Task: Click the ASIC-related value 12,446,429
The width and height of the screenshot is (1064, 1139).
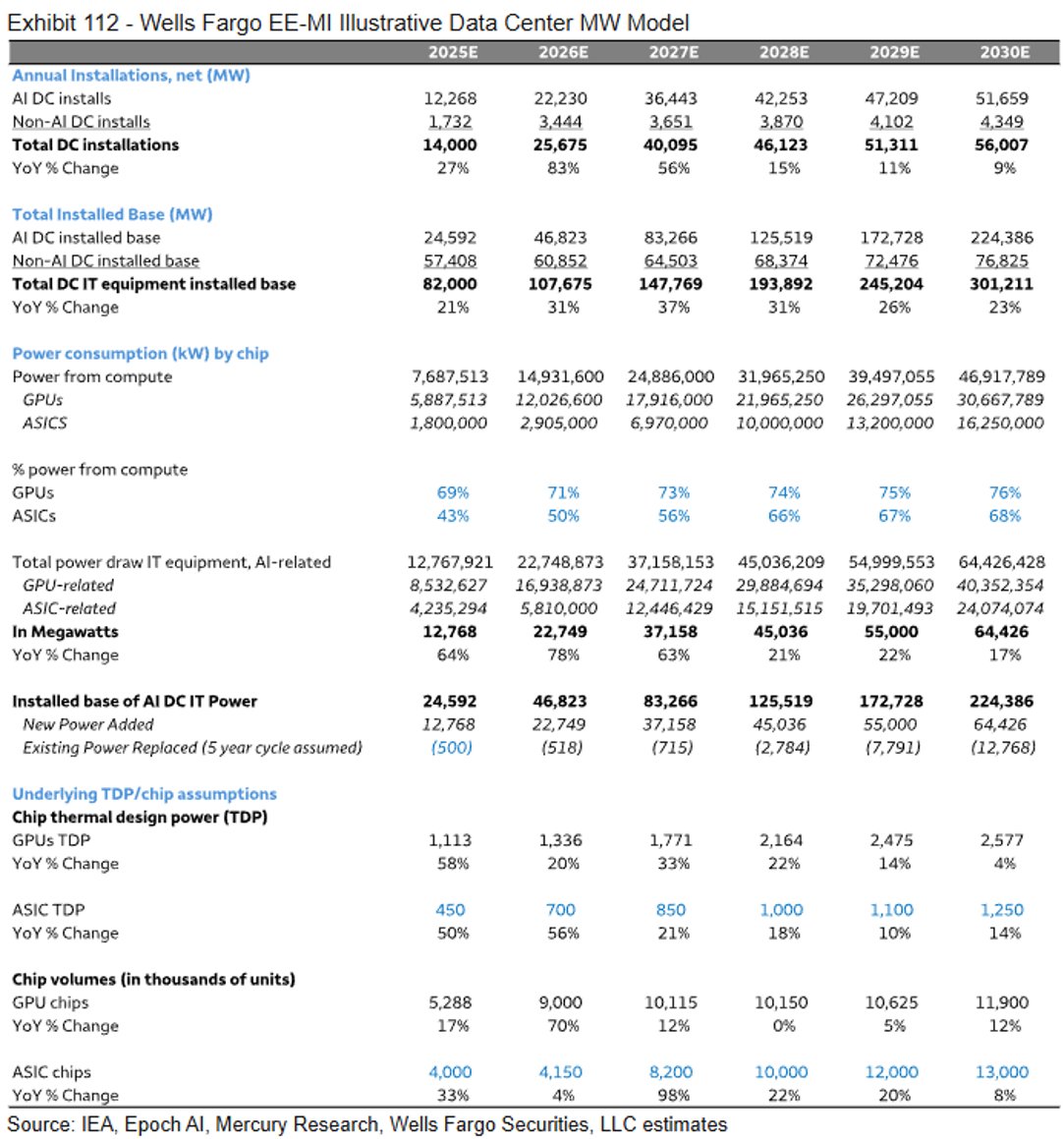Action: tap(670, 609)
